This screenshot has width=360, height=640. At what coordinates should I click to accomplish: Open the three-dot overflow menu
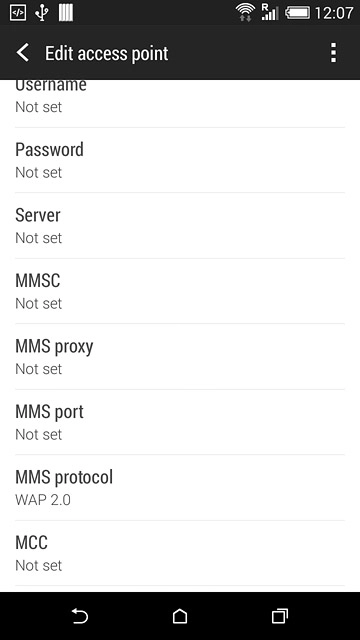tap(333, 53)
